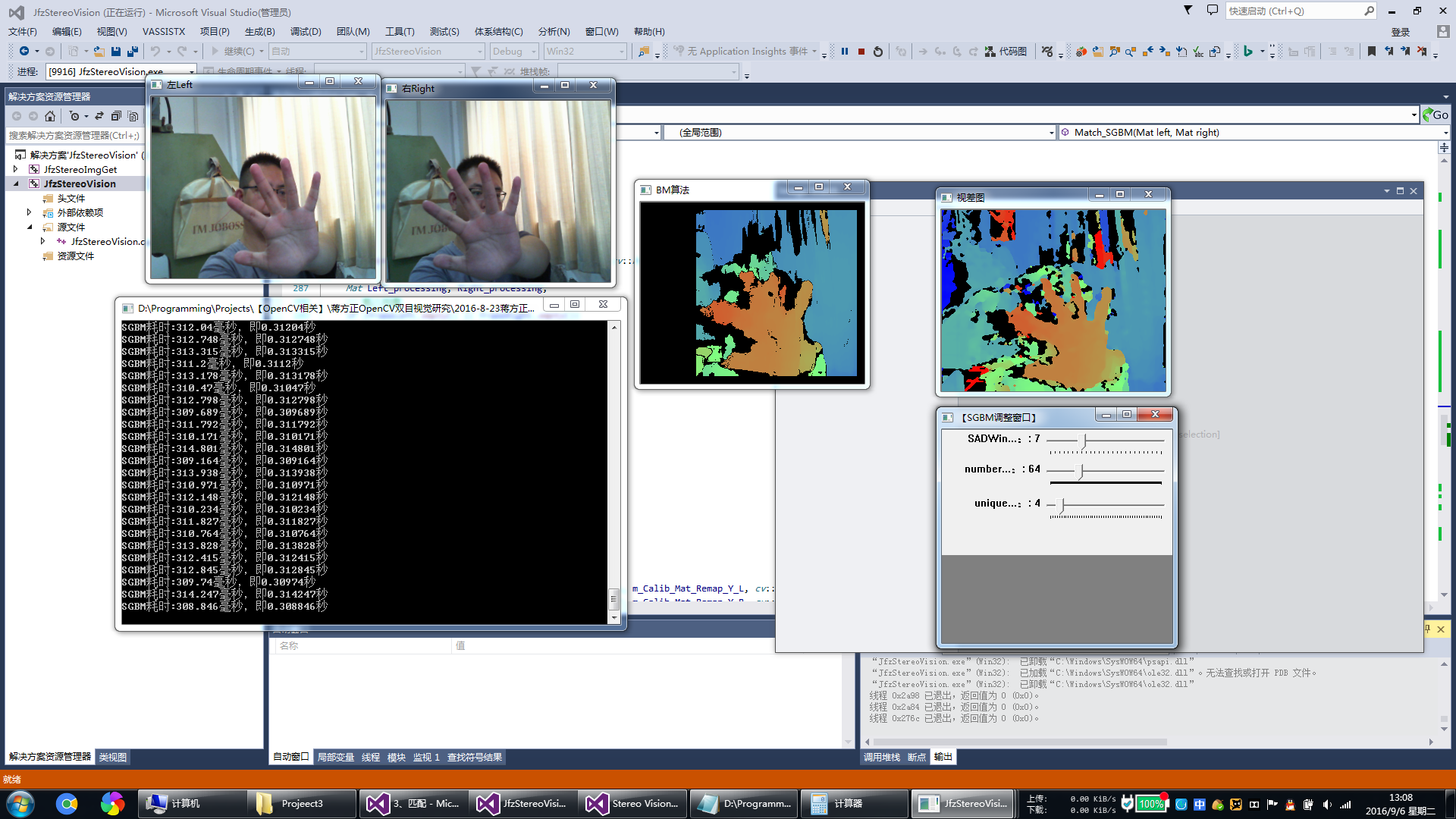Open the Debug configuration dropdown
Screen dimensions: 1456x819
pyautogui.click(x=514, y=52)
